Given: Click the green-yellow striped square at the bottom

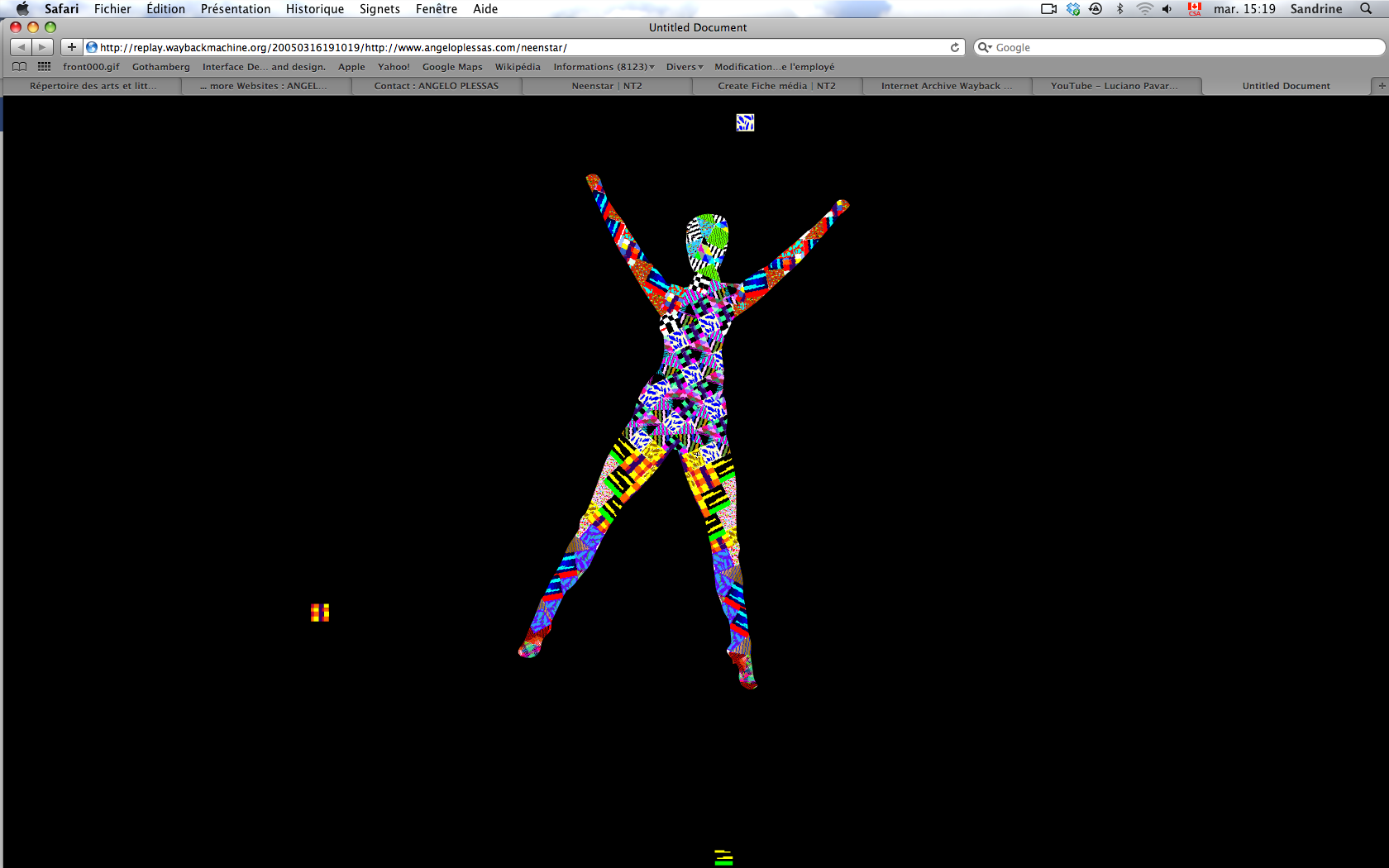Looking at the screenshot, I should point(723,858).
